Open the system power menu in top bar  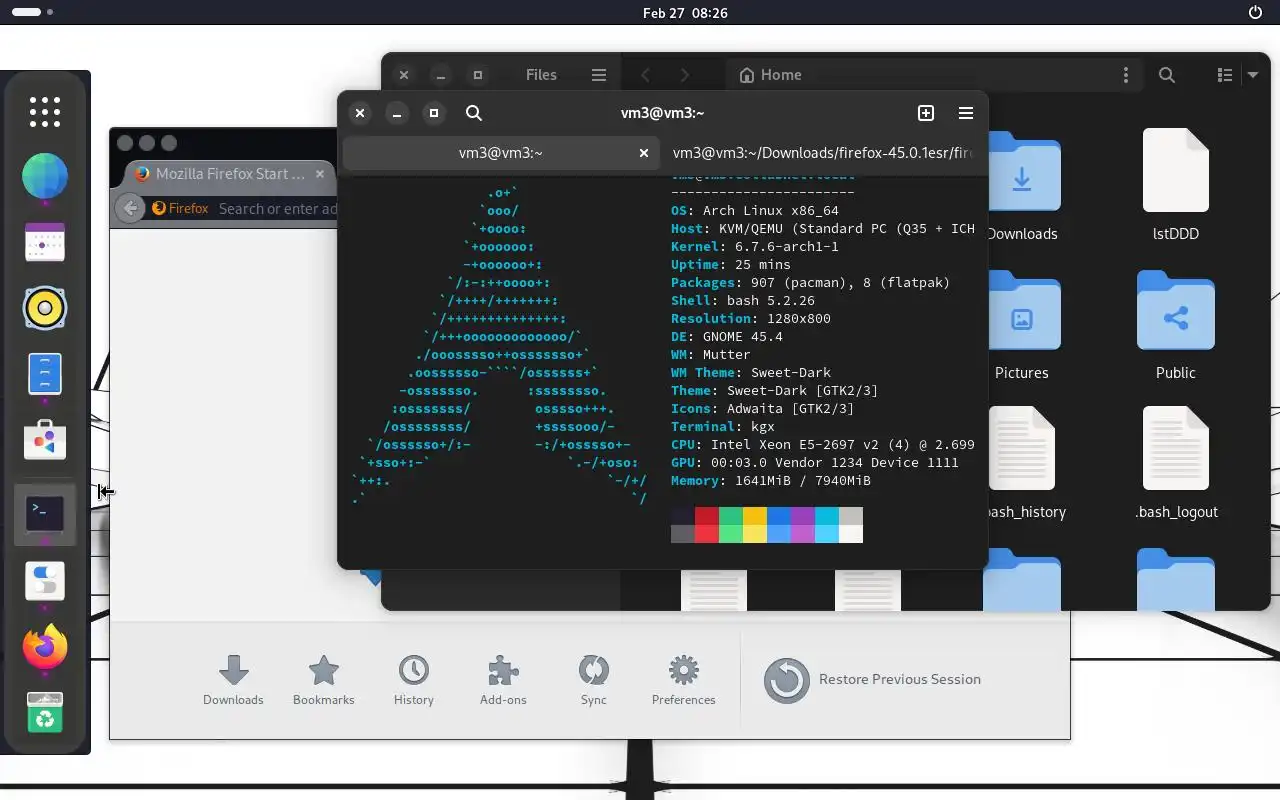tap(1256, 13)
